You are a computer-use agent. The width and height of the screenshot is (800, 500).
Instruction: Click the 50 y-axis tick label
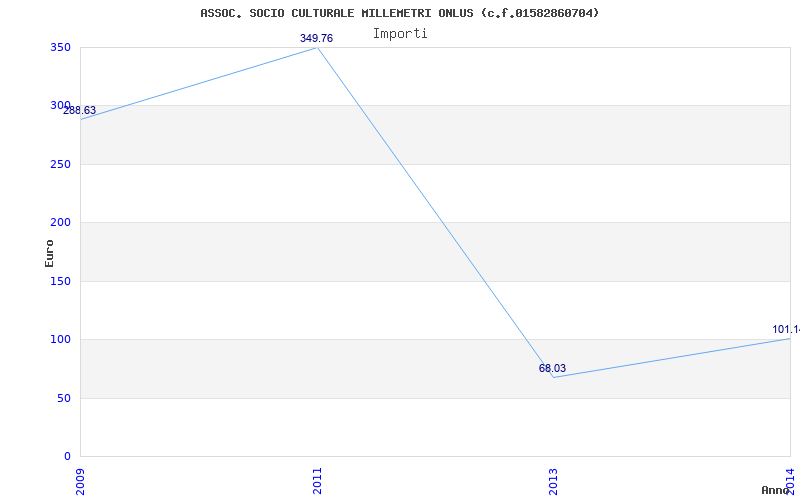(x=64, y=398)
